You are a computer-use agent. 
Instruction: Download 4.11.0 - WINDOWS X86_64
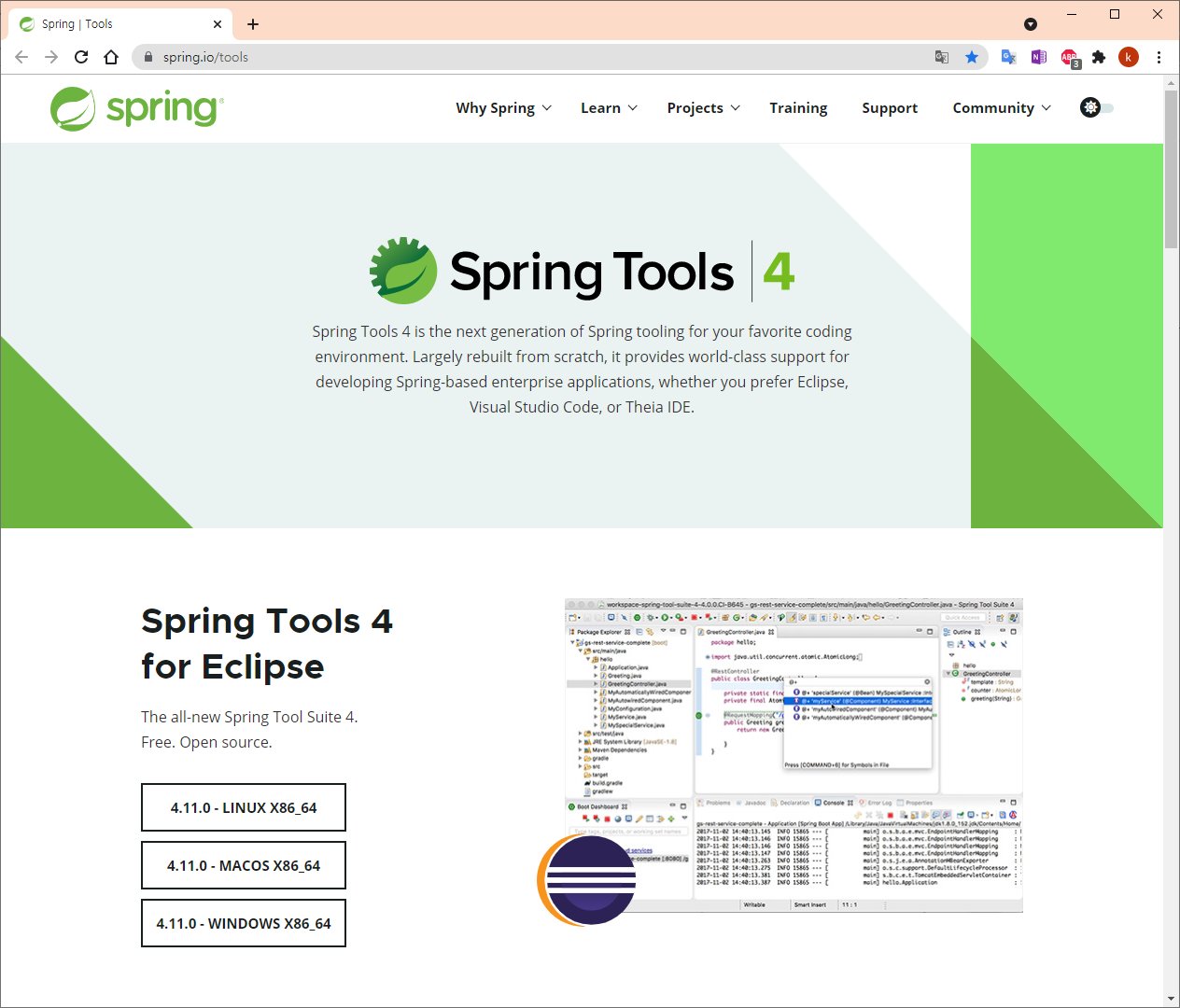(x=244, y=923)
